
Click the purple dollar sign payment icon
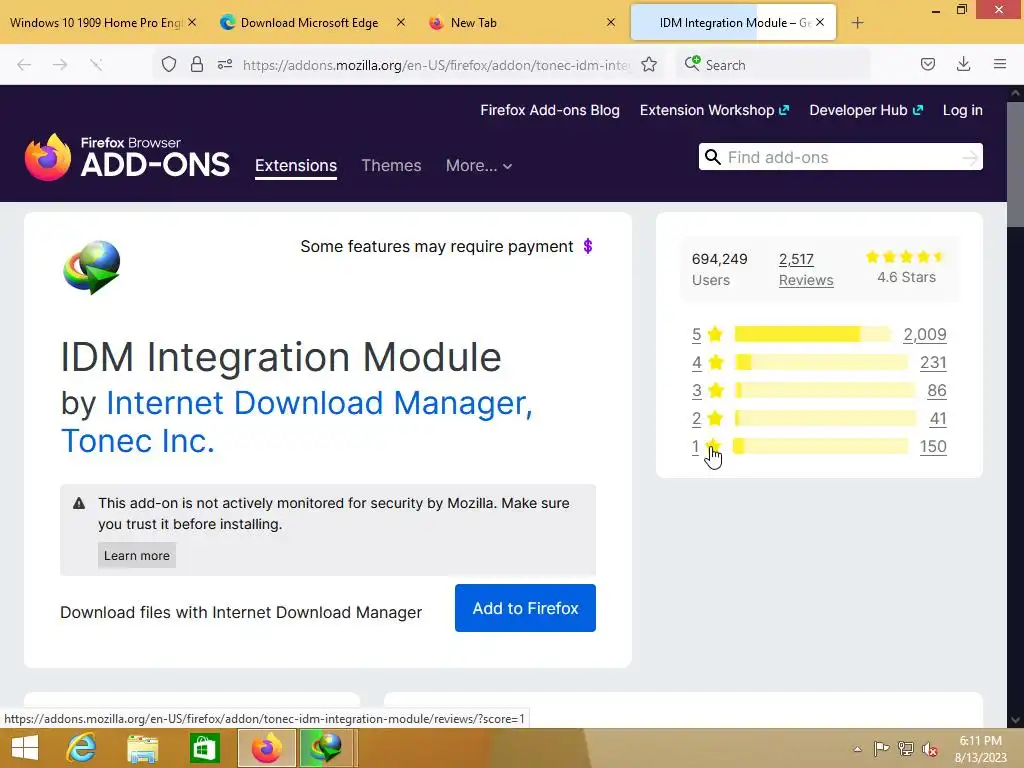click(x=588, y=246)
